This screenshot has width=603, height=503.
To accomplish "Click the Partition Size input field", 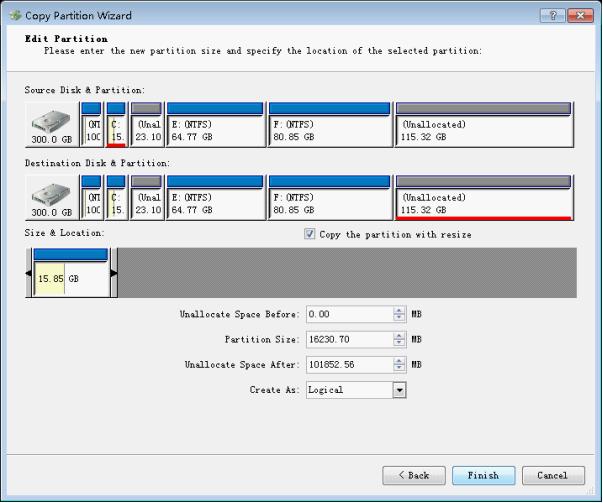I will tap(349, 340).
